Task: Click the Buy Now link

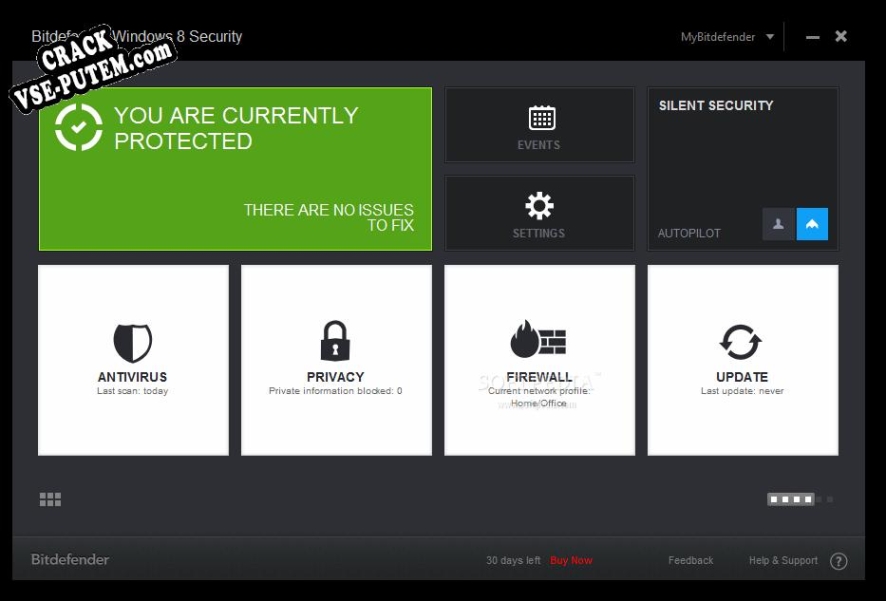Action: coord(571,560)
